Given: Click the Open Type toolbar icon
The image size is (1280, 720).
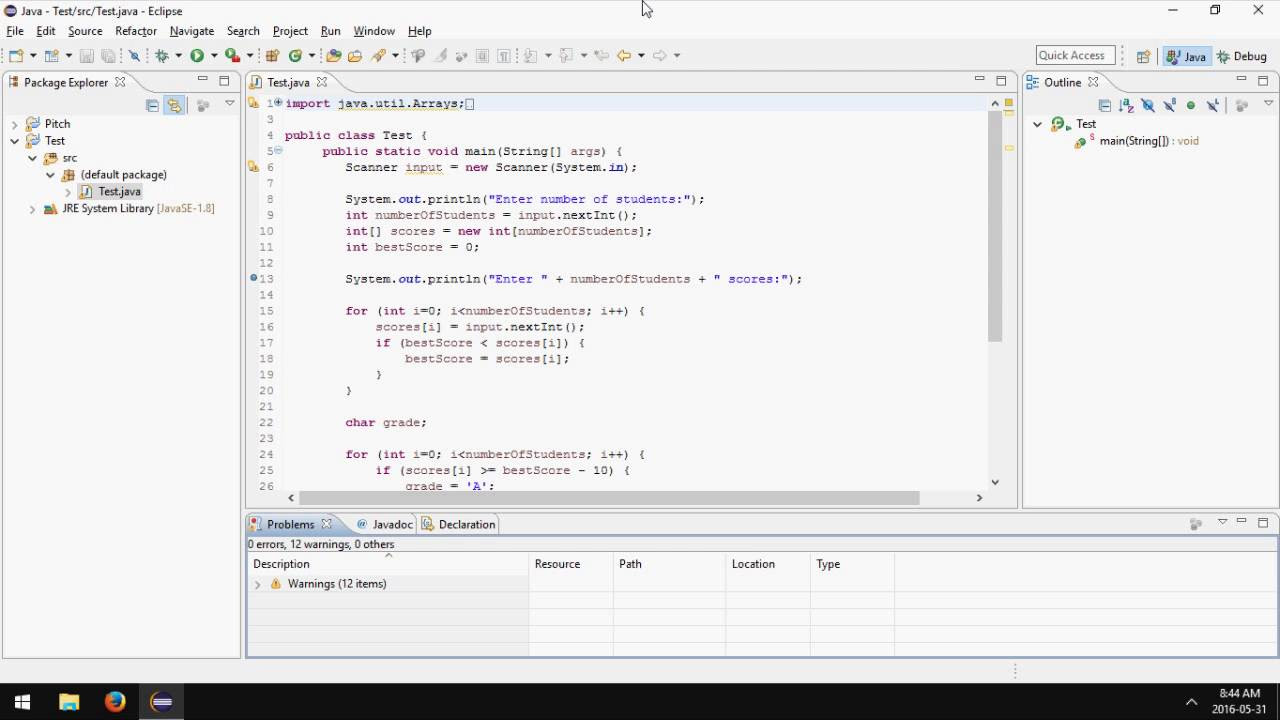Looking at the screenshot, I should click(334, 56).
